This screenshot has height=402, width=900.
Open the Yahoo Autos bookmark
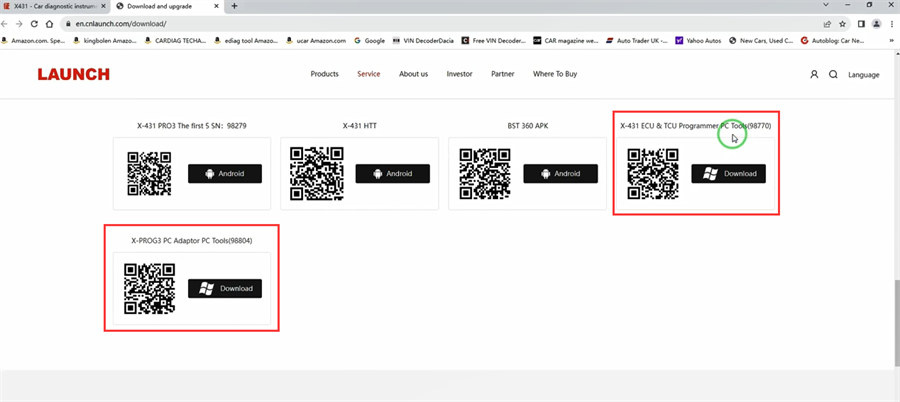pyautogui.click(x=698, y=41)
